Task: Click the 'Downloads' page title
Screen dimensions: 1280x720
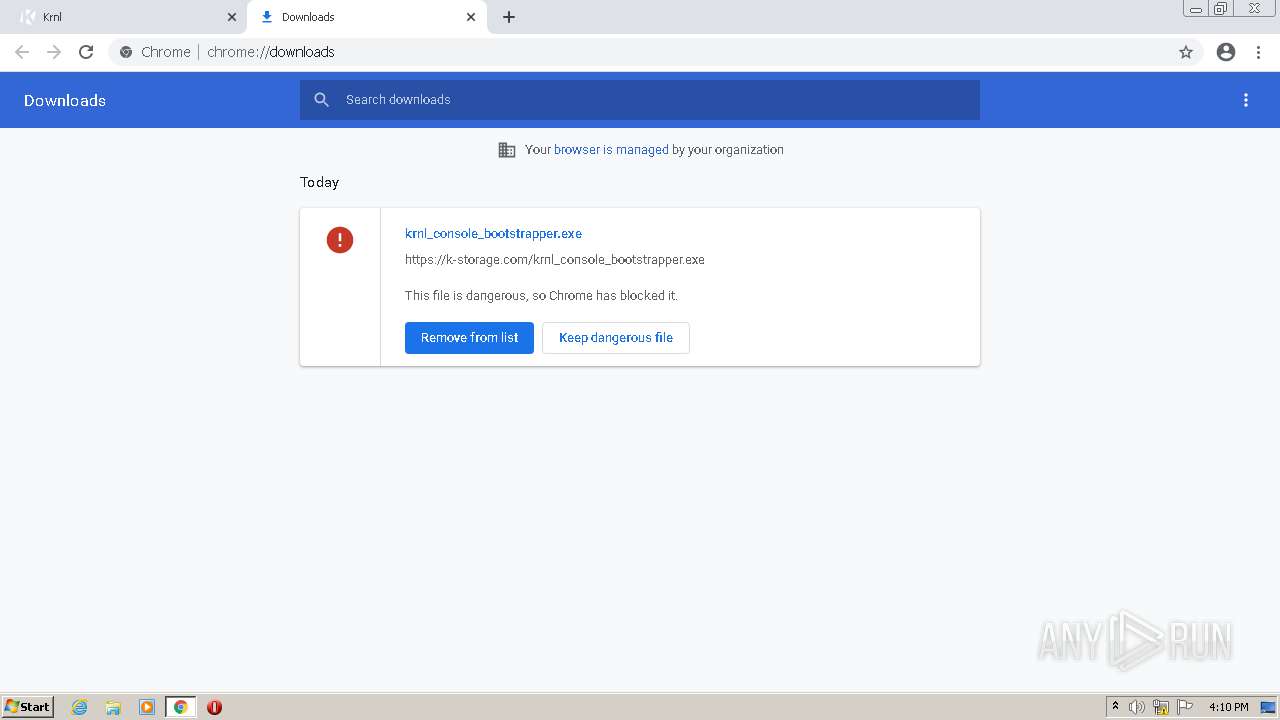Action: click(x=65, y=100)
